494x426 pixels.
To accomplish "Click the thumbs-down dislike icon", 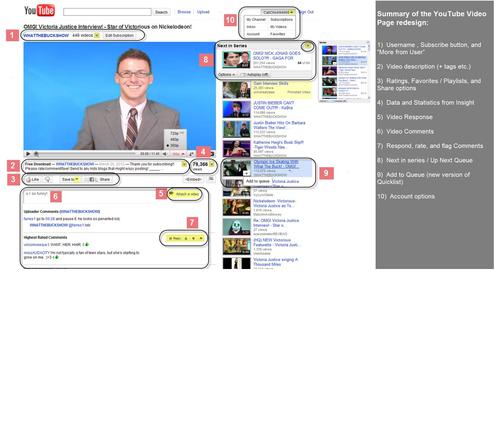I will 48,179.
